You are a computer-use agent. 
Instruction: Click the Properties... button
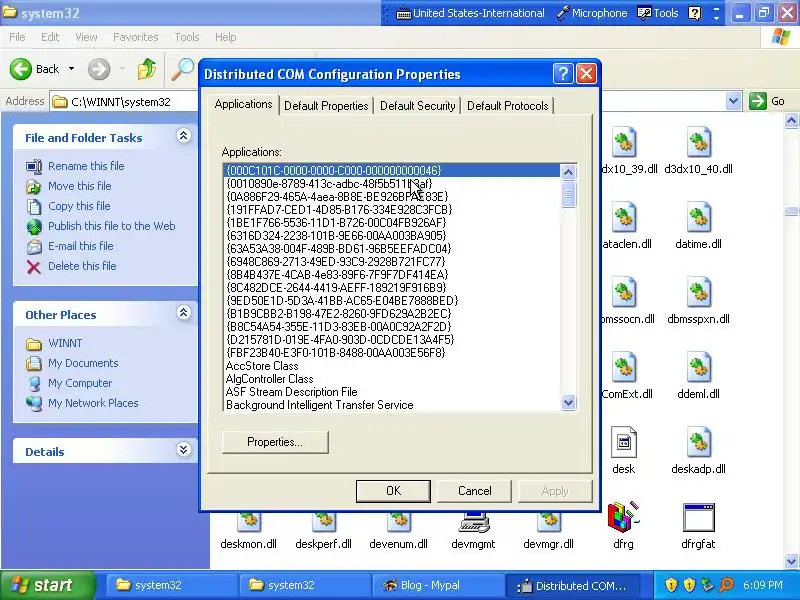pos(275,442)
